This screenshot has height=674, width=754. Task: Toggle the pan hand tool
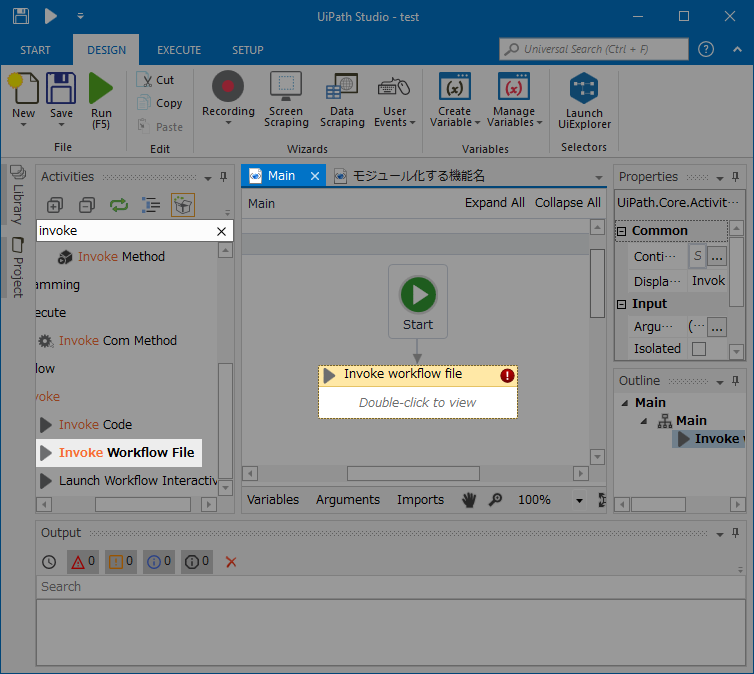(469, 500)
